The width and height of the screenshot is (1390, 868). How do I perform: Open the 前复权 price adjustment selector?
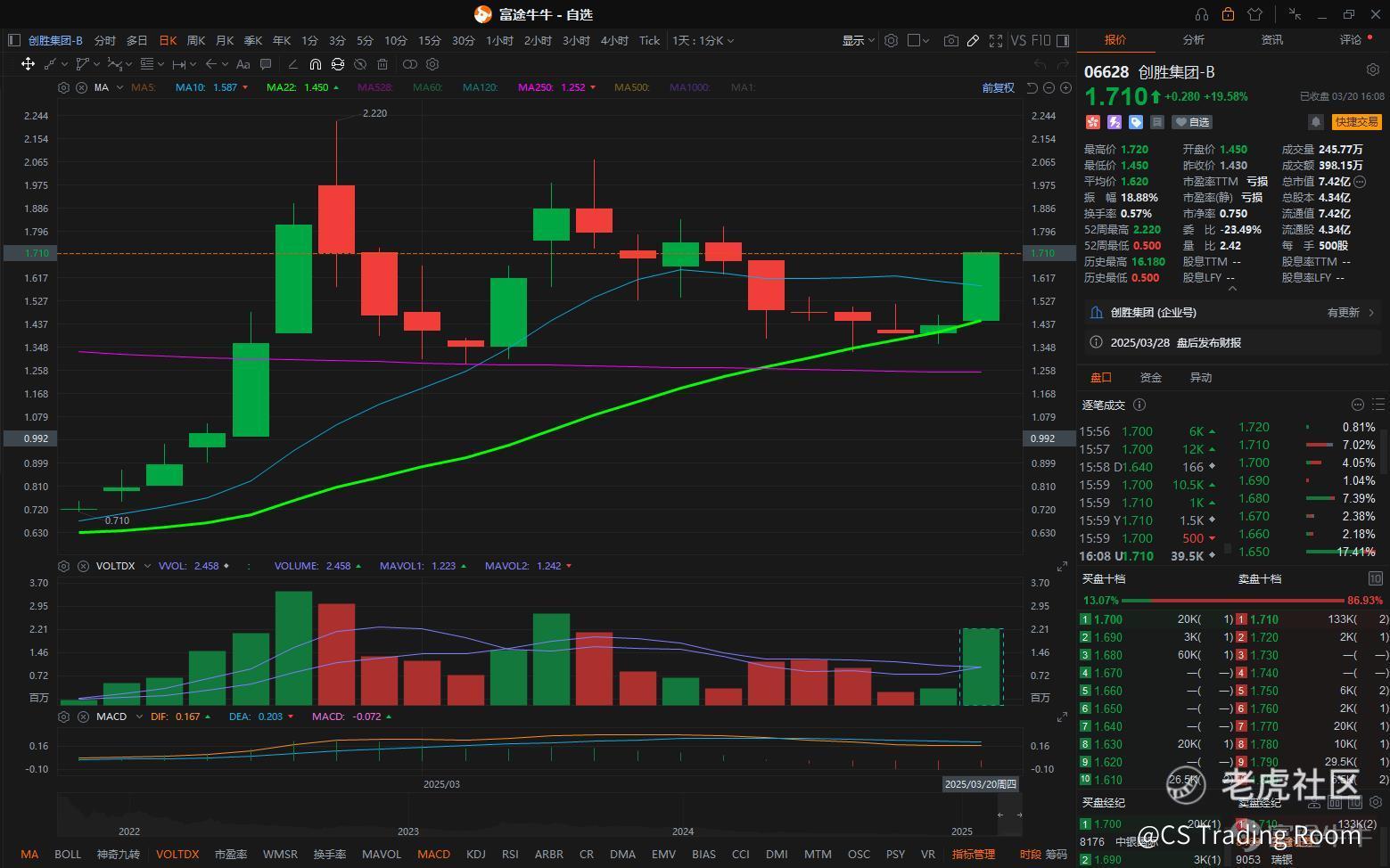point(999,87)
